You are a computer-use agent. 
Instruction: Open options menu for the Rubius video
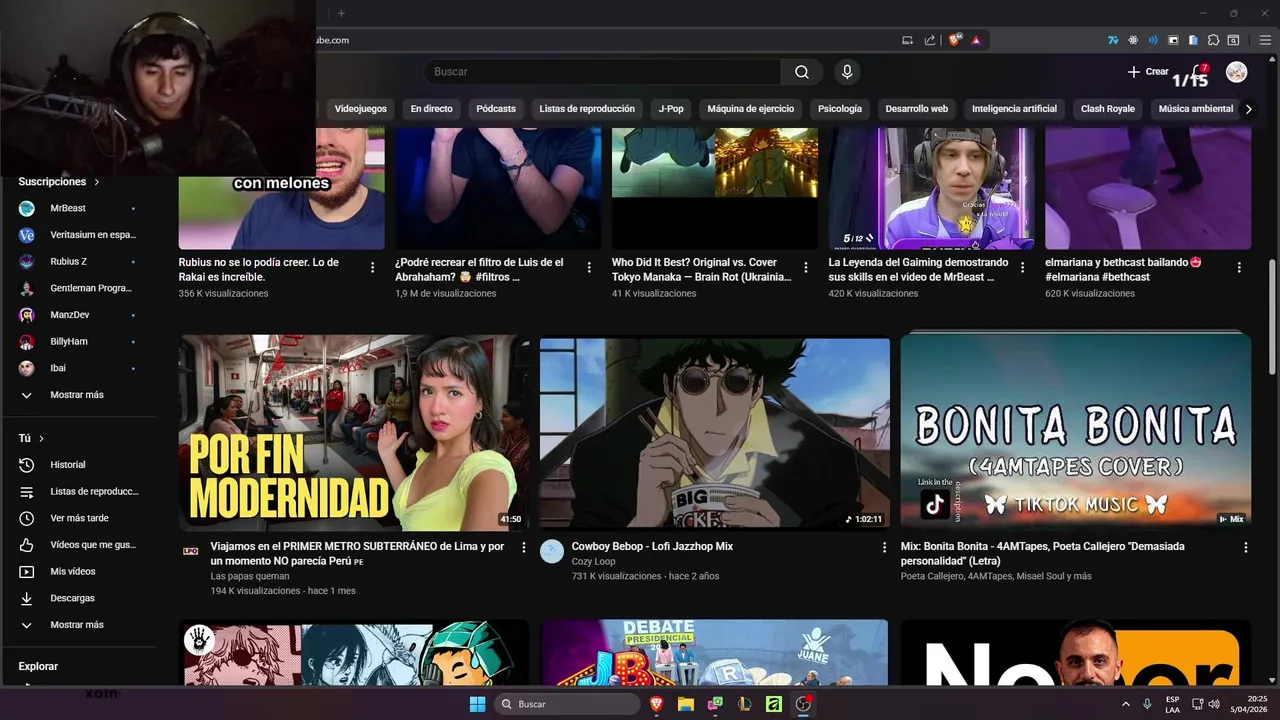click(x=372, y=268)
